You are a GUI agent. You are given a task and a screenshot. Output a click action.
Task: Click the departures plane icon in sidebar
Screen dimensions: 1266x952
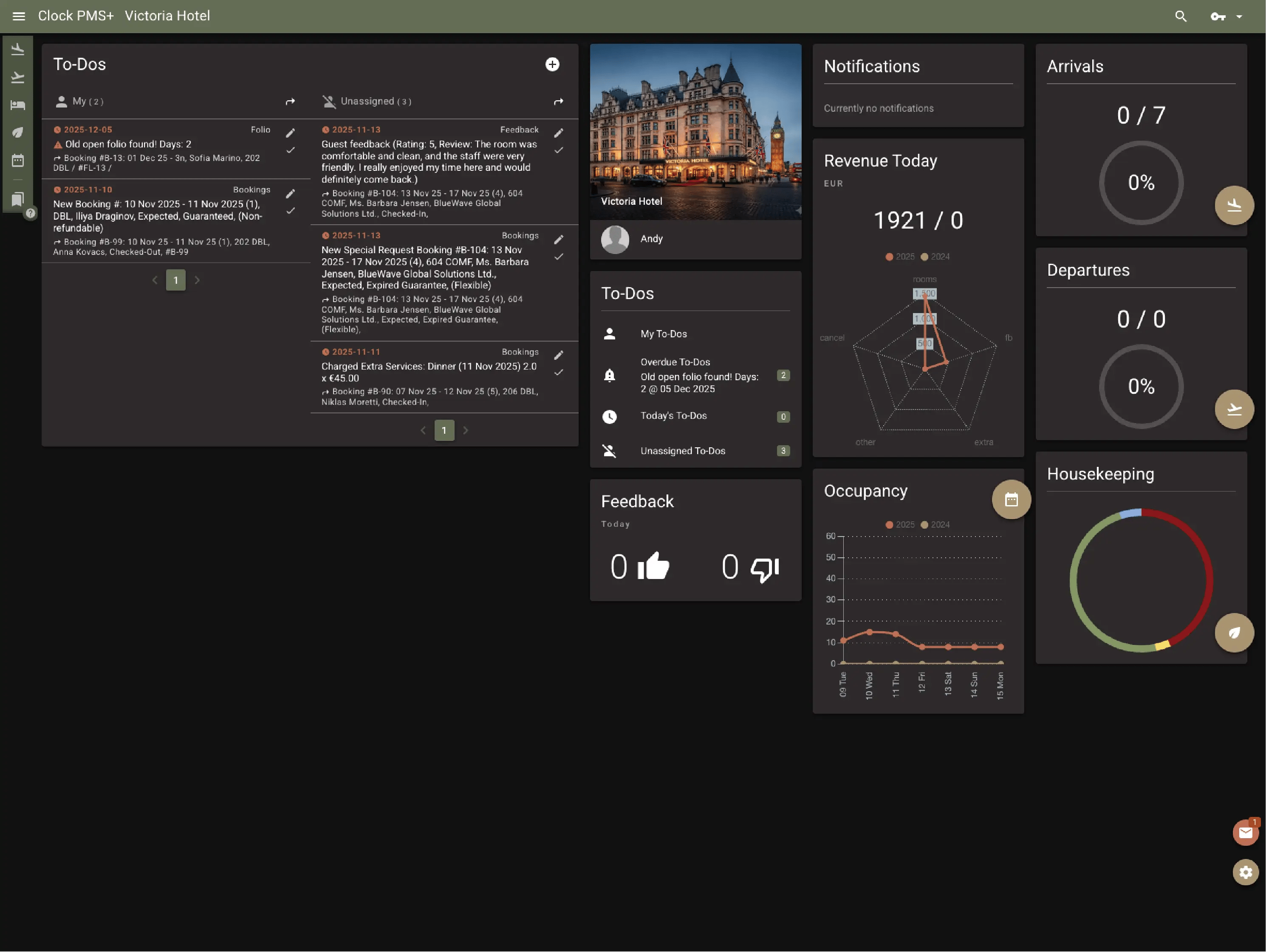[18, 77]
